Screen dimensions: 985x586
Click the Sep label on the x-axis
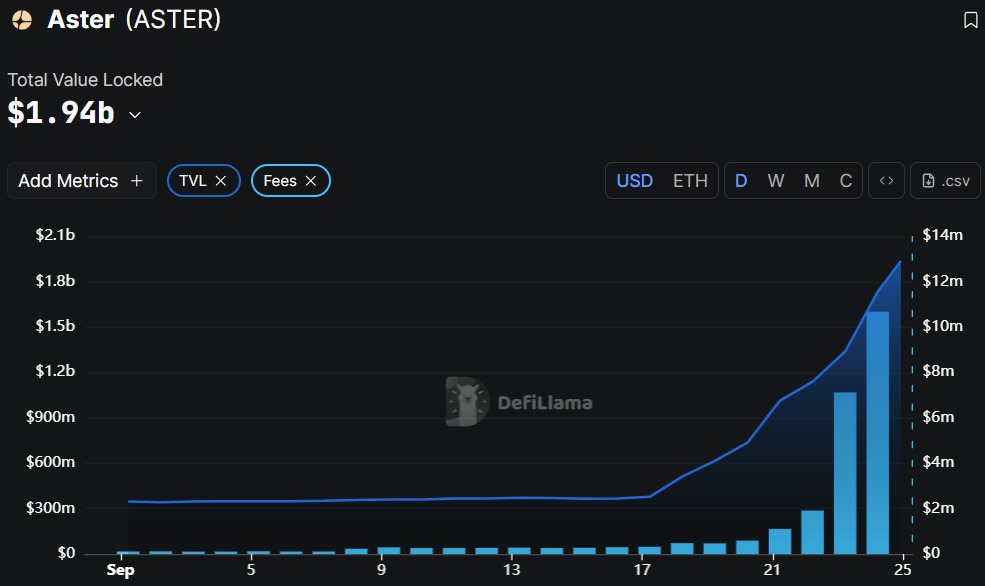pos(120,569)
